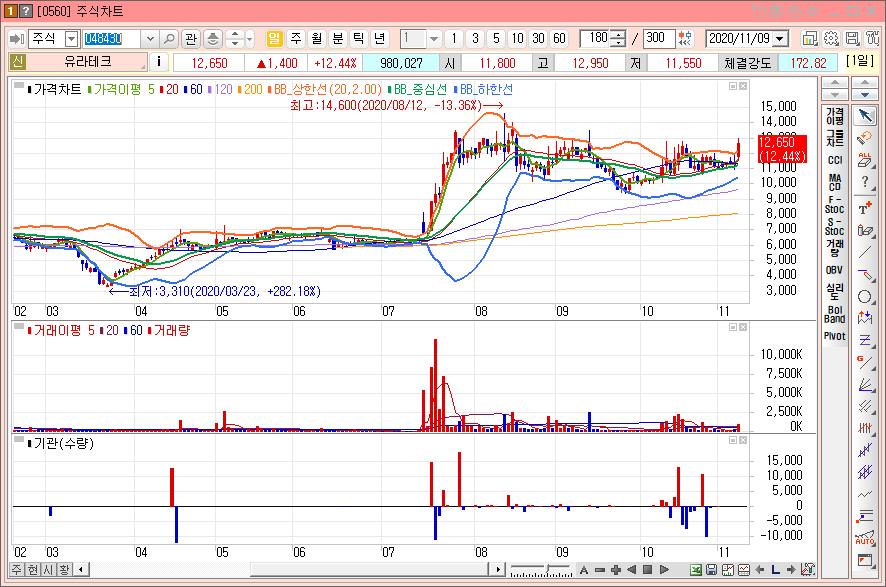886x587 pixels.
Task: Select the Bol Band indicator button
Action: (x=835, y=314)
